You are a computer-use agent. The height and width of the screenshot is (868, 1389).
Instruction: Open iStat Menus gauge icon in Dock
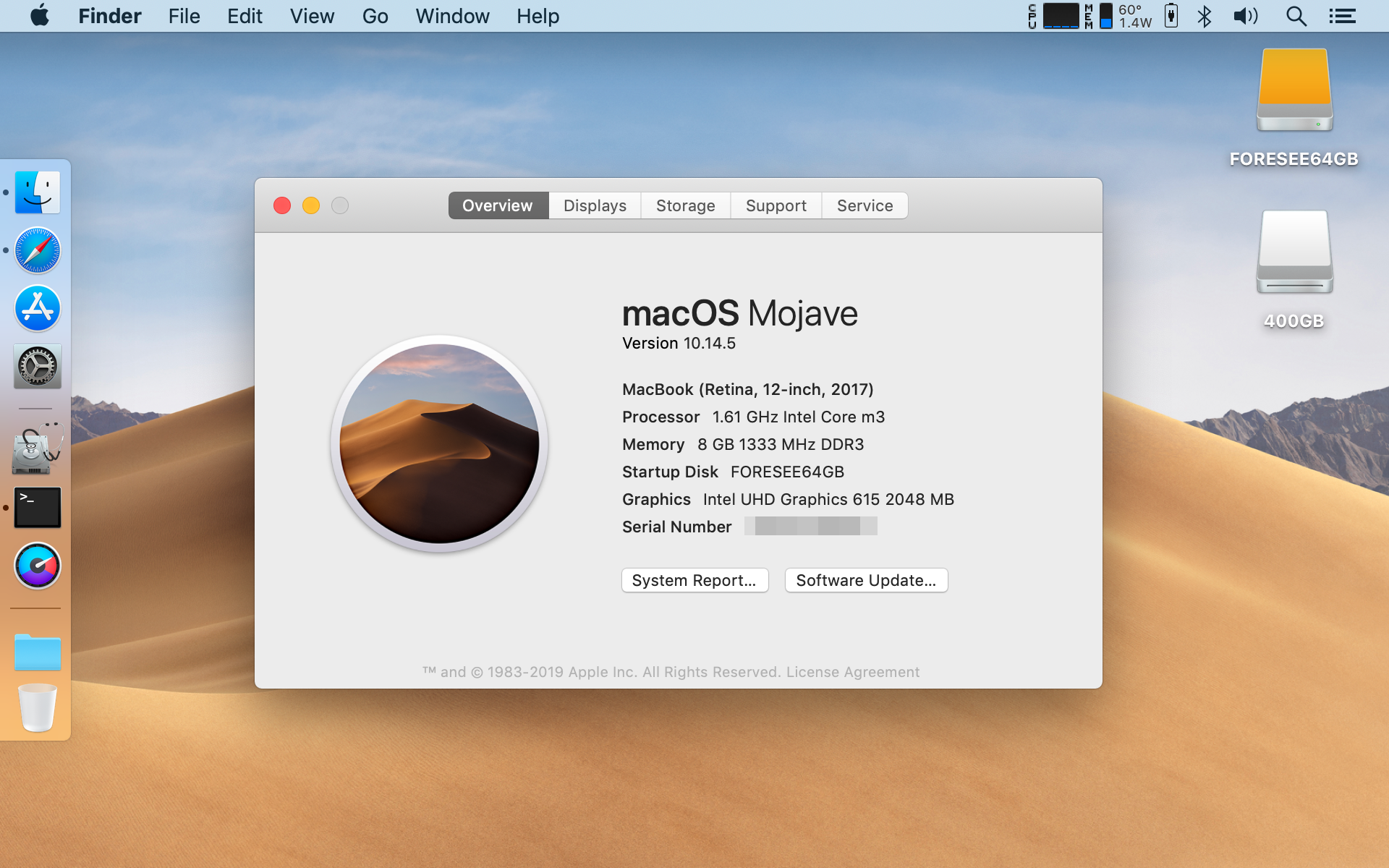coord(38,566)
